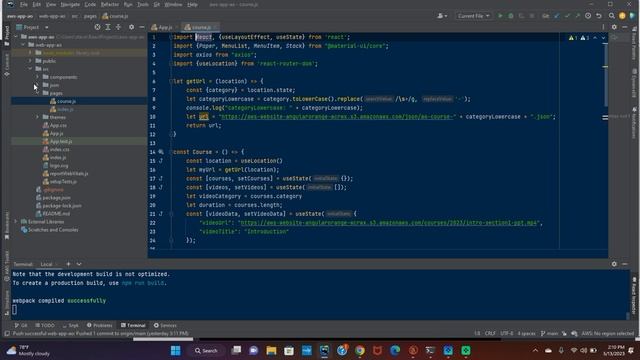Screen dimensions: 640x360
Task: Open Git history clock icon
Action: pos(588,16)
